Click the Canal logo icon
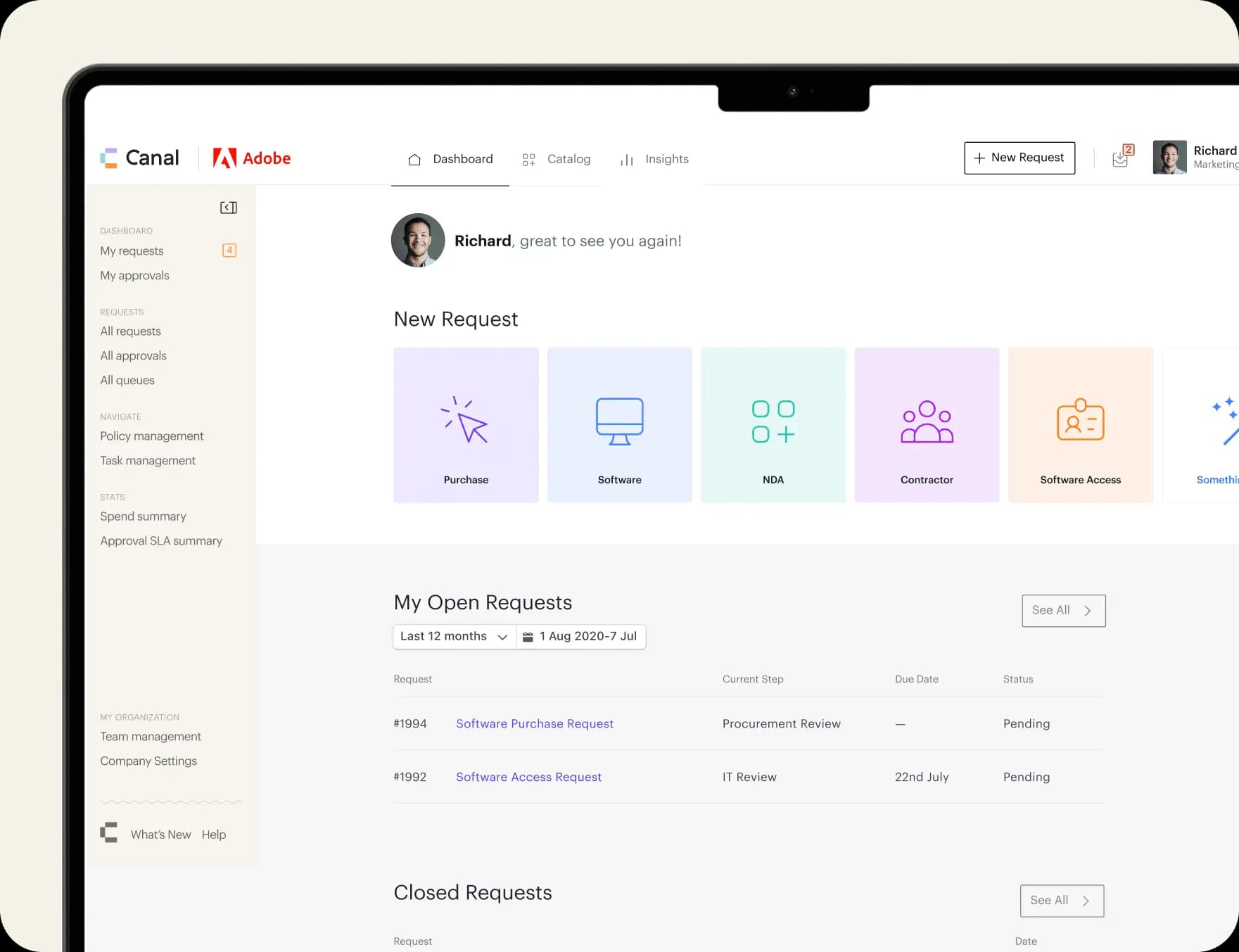This screenshot has width=1239, height=952. coord(108,158)
